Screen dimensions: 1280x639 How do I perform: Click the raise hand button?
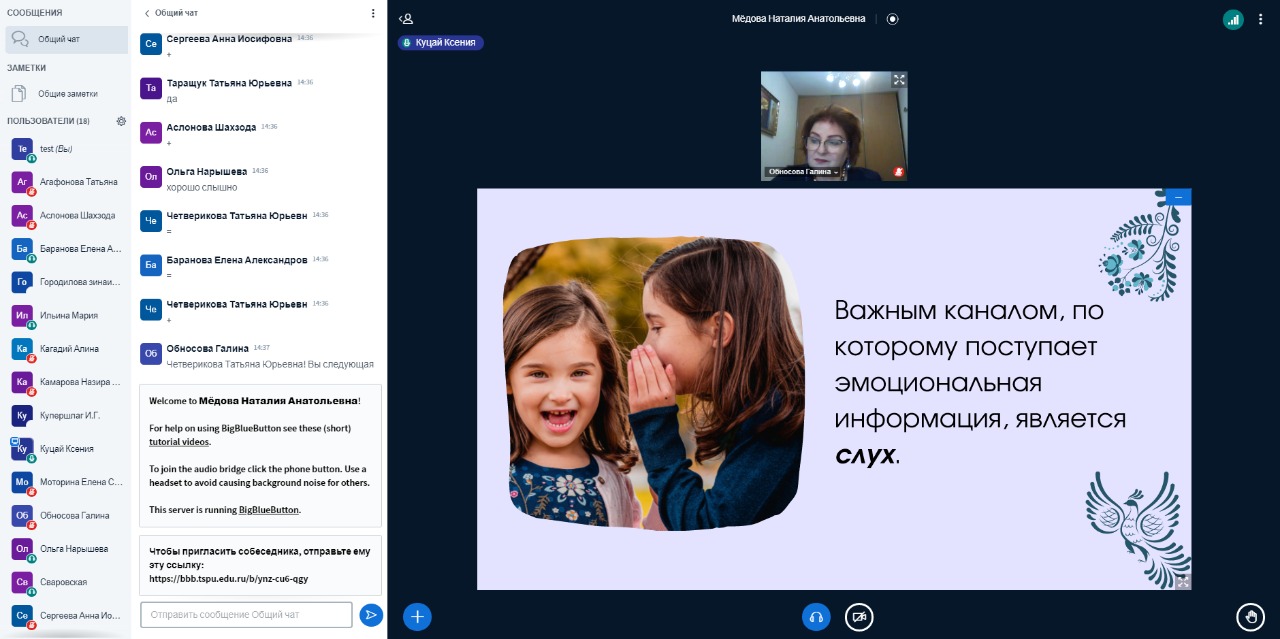pos(1250,616)
